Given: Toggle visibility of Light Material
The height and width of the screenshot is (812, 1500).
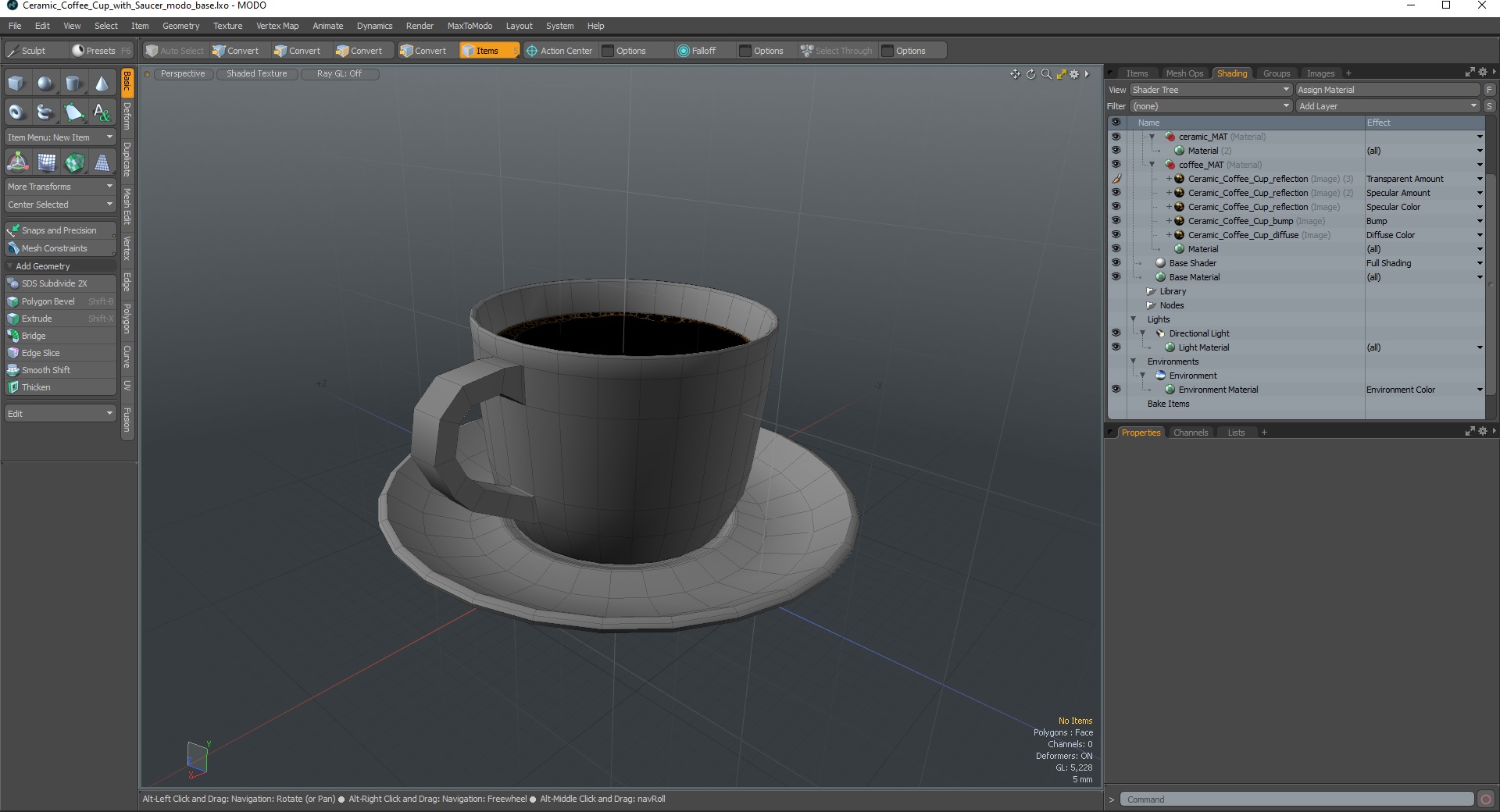Looking at the screenshot, I should (1116, 347).
